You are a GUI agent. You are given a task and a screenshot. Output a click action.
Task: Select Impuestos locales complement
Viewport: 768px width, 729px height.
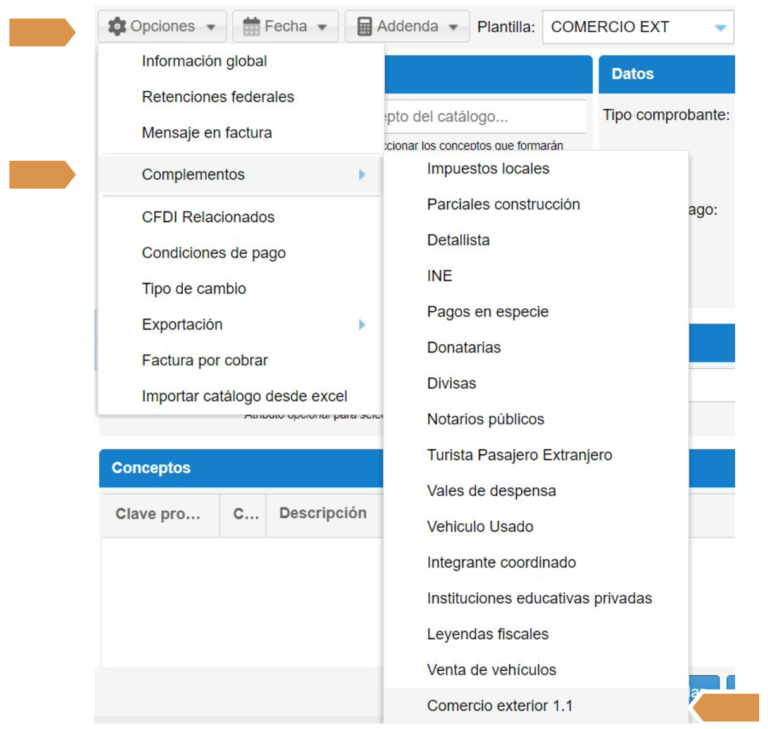pyautogui.click(x=488, y=168)
